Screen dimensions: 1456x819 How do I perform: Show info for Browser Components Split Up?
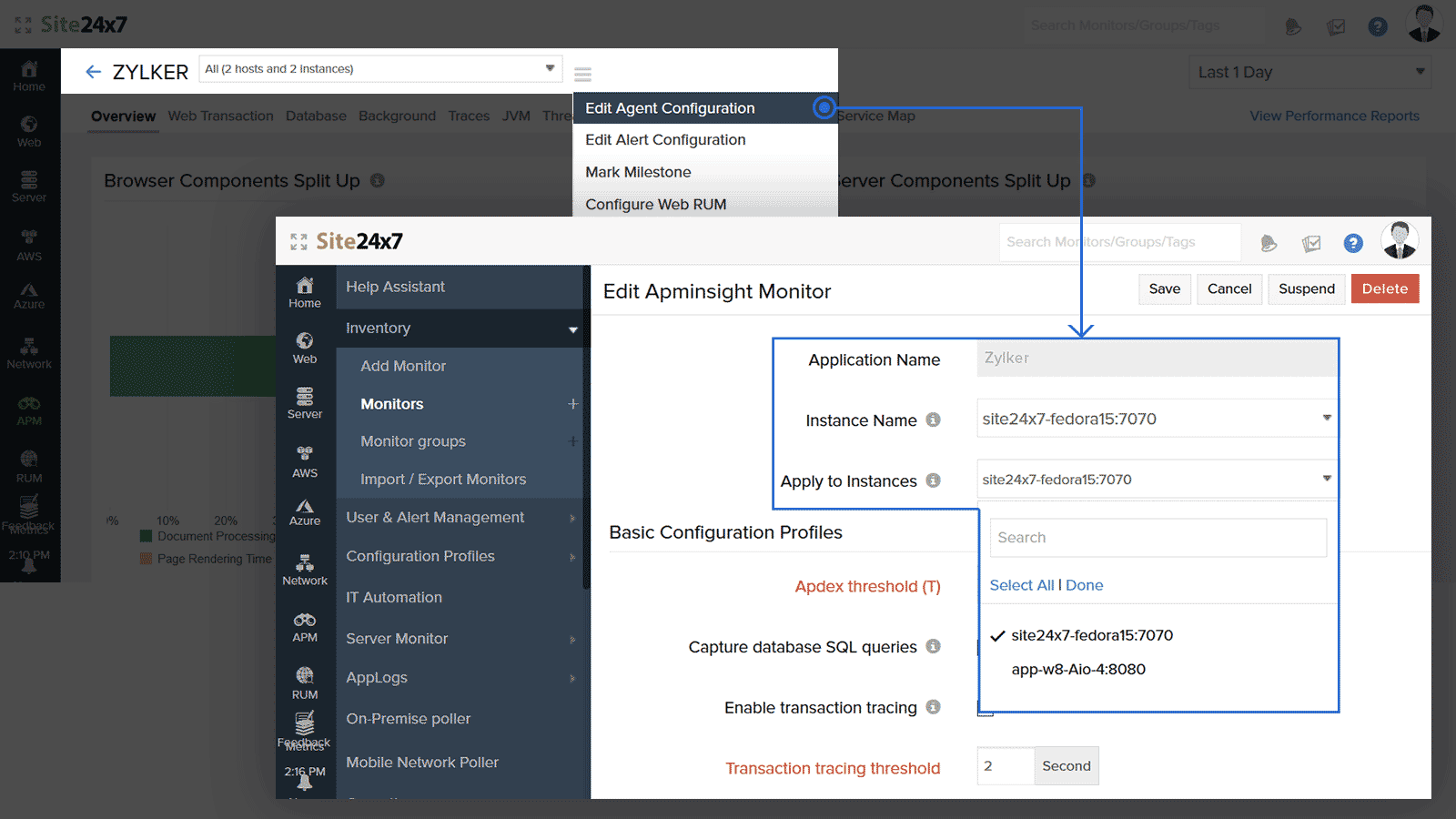[377, 180]
